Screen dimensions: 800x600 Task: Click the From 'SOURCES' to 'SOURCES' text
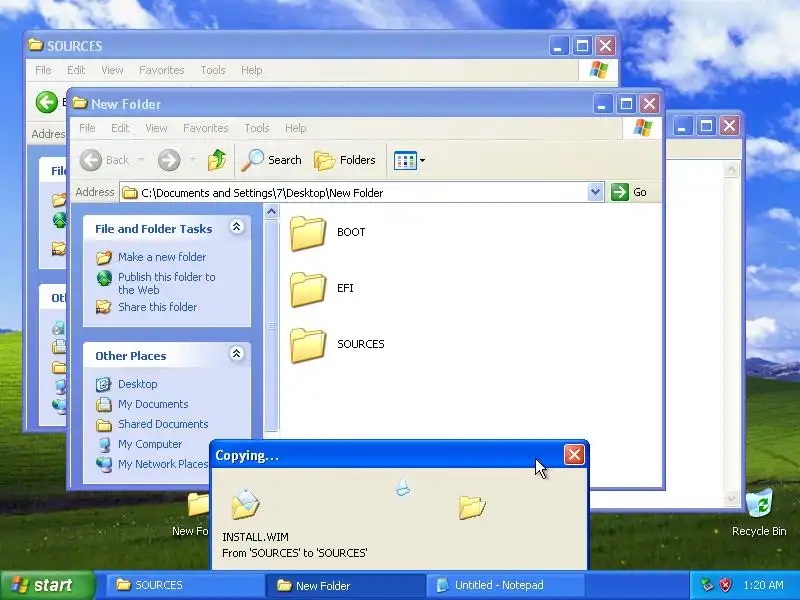coord(295,553)
